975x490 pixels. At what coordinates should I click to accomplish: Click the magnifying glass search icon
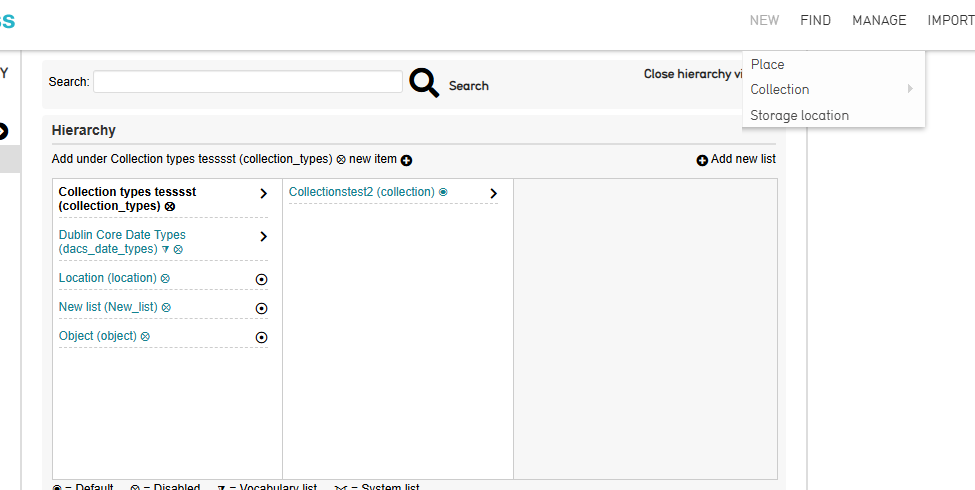pos(424,83)
